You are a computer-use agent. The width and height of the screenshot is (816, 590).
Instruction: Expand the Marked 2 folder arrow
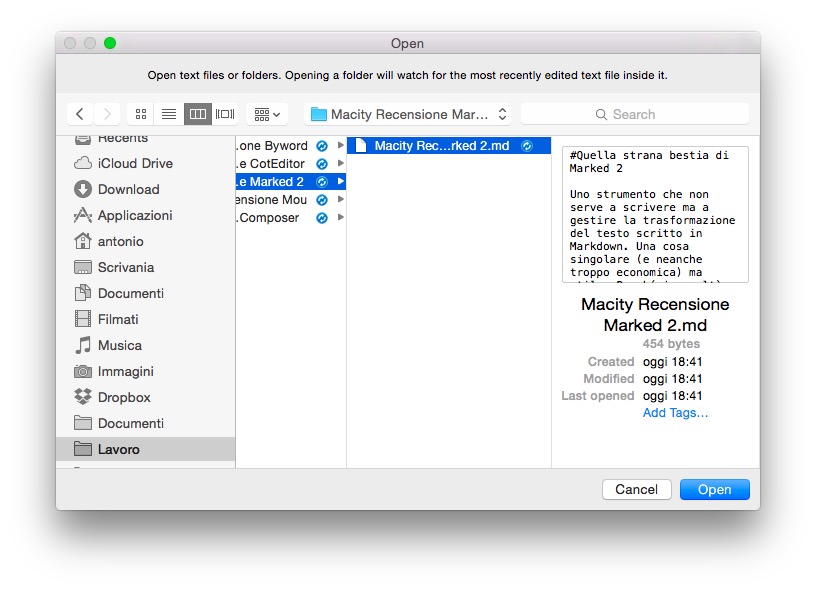point(340,182)
